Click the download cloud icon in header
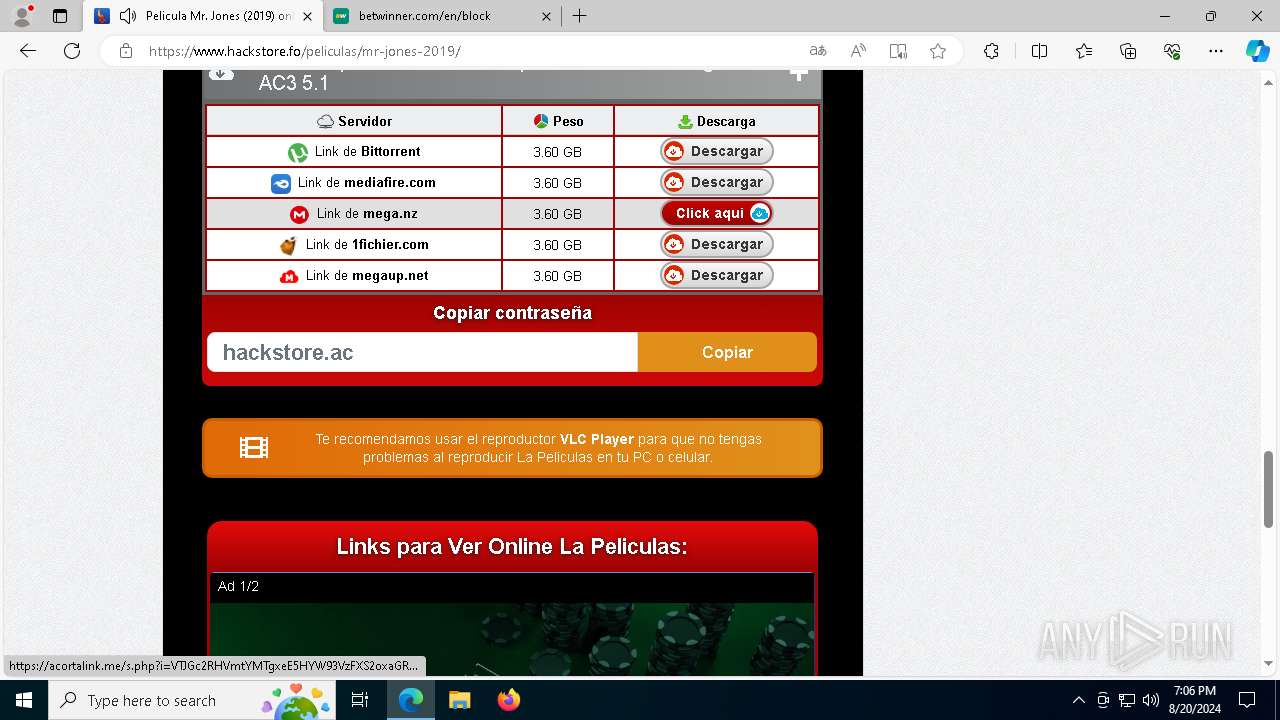Screen dimensions: 1280x720 point(221,74)
